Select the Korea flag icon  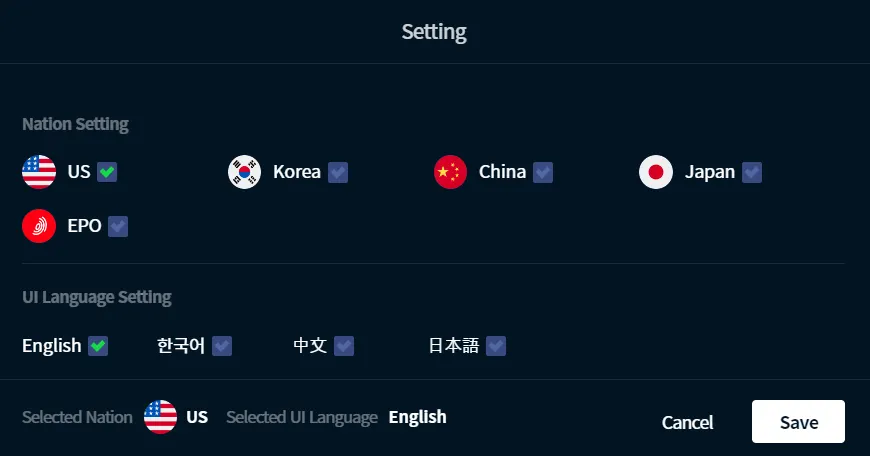[245, 172]
